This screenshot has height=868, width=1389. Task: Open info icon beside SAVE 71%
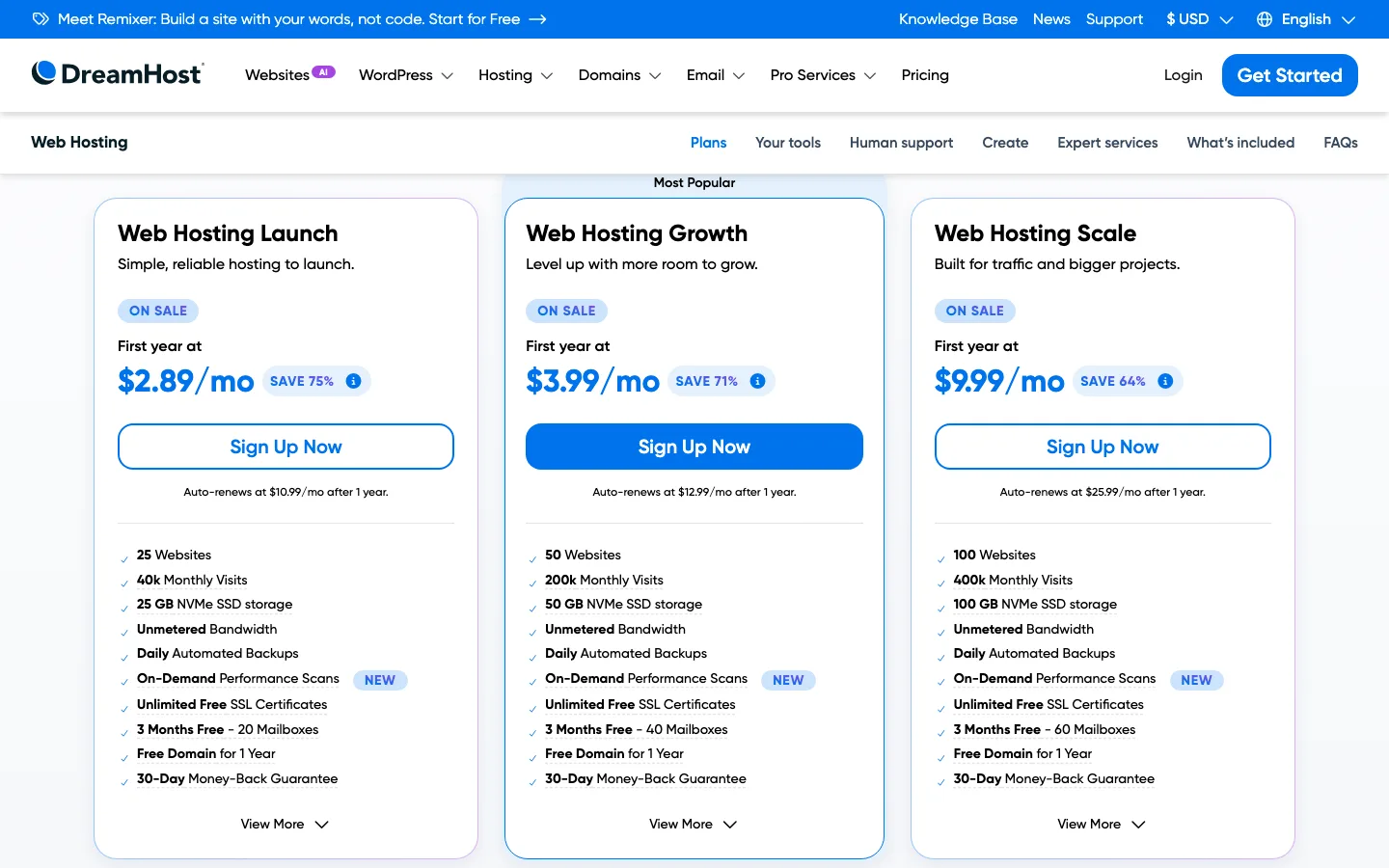click(x=758, y=381)
